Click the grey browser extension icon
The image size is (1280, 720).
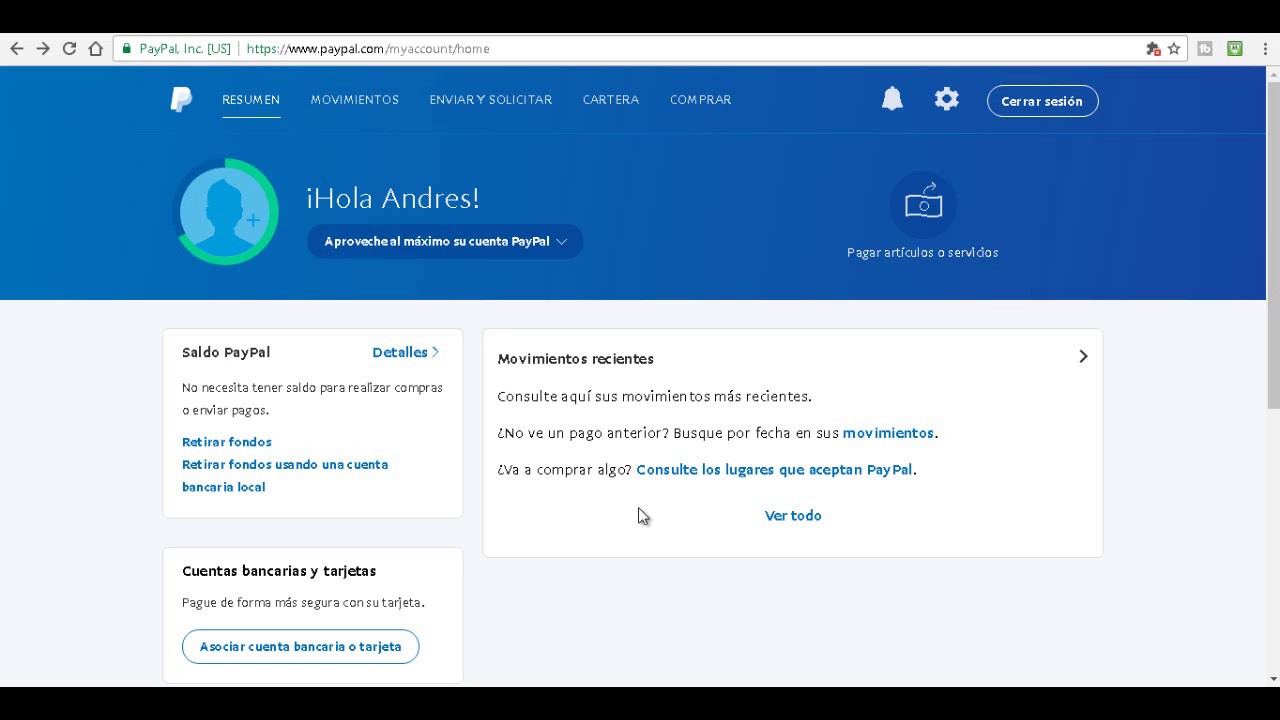1205,48
